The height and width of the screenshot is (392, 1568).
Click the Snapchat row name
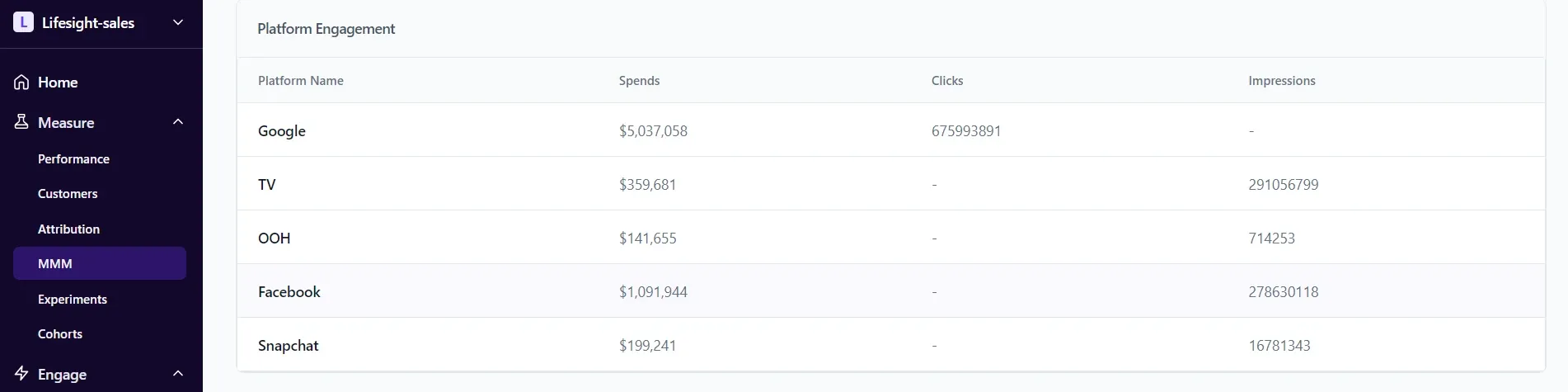(288, 346)
